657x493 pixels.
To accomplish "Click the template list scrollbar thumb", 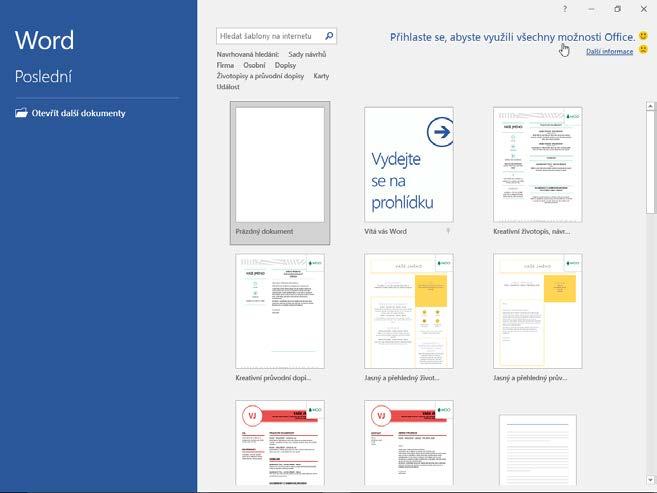I will [x=650, y=163].
